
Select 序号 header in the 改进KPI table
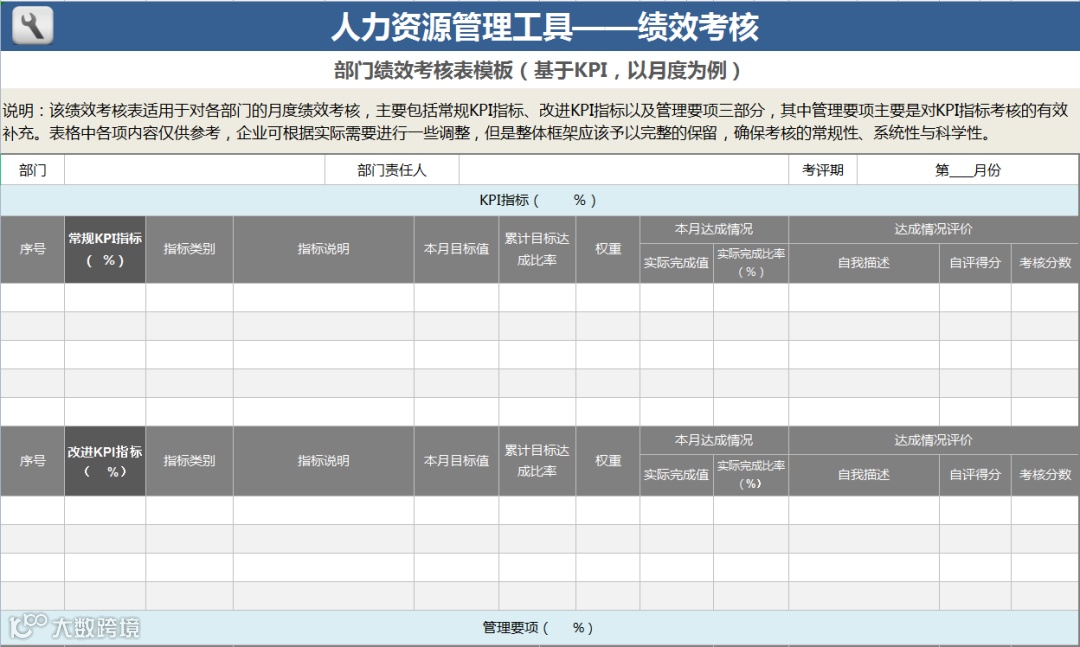point(32,461)
